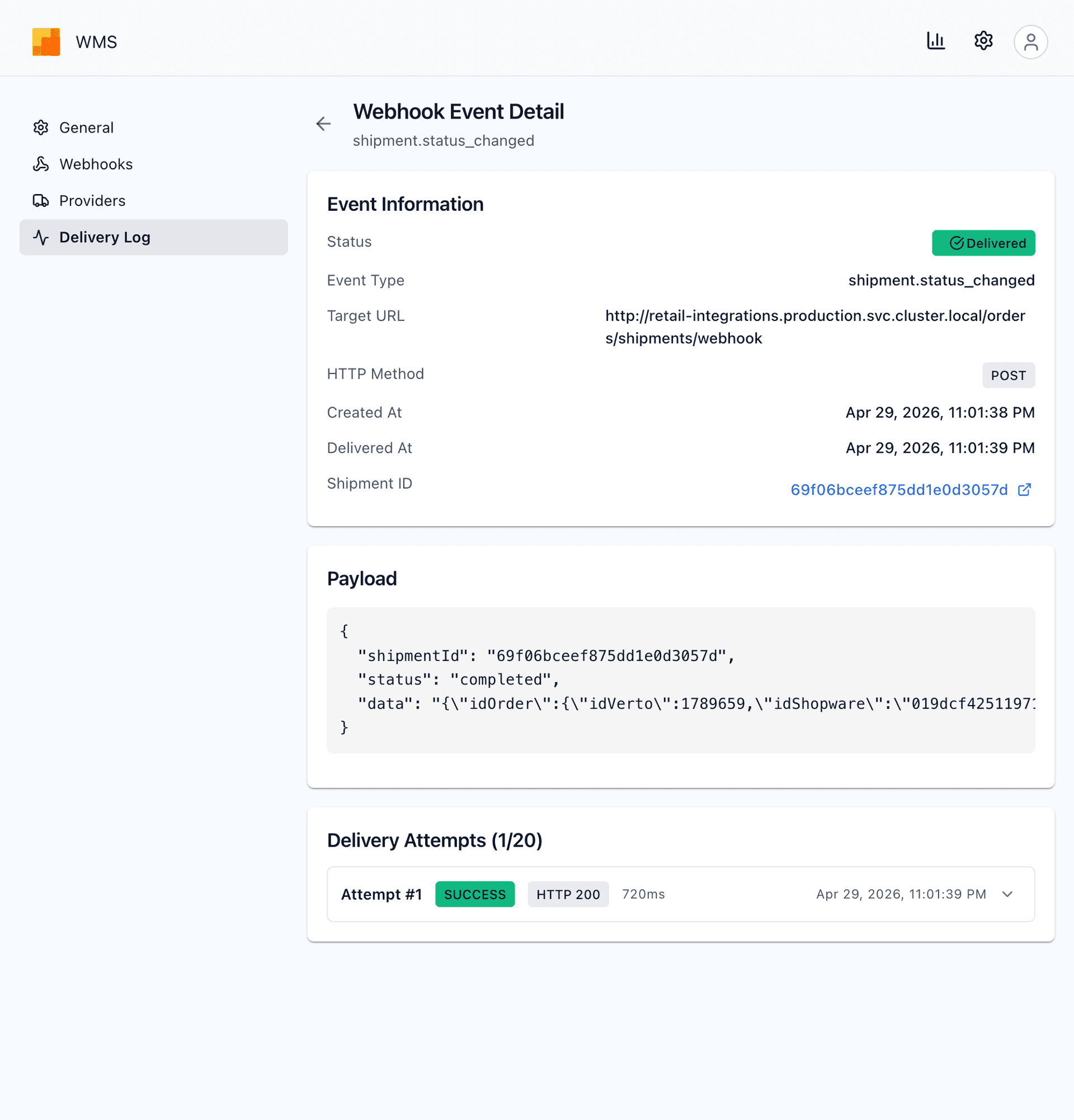Open the settings gear in header
This screenshot has height=1120, width=1074.
983,41
